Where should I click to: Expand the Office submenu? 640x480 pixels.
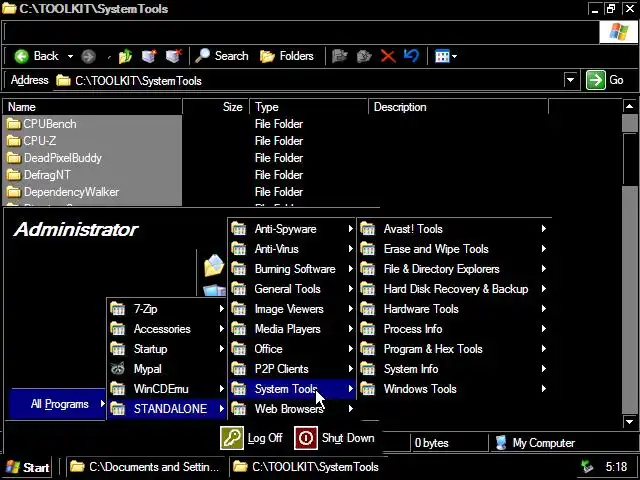(292, 349)
